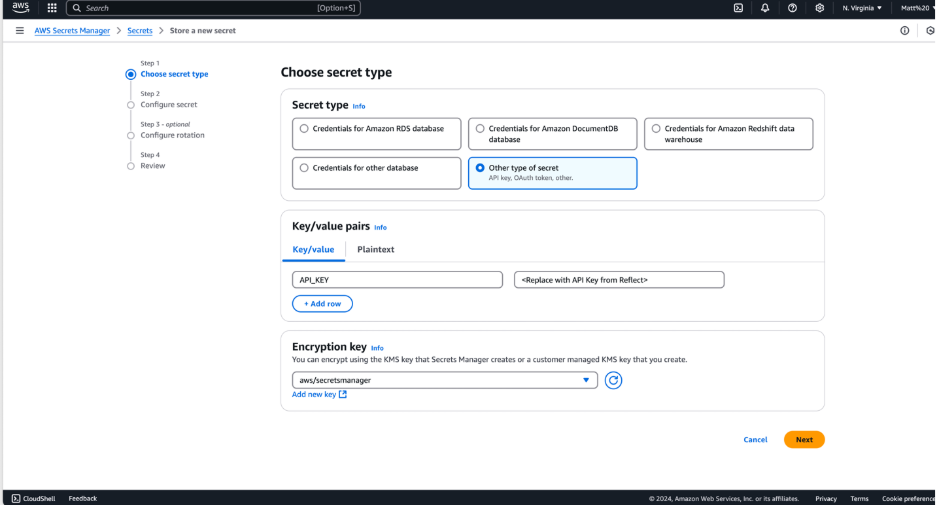Open the CloudShell icon in top bar
The width and height of the screenshot is (936, 505).
[x=738, y=8]
